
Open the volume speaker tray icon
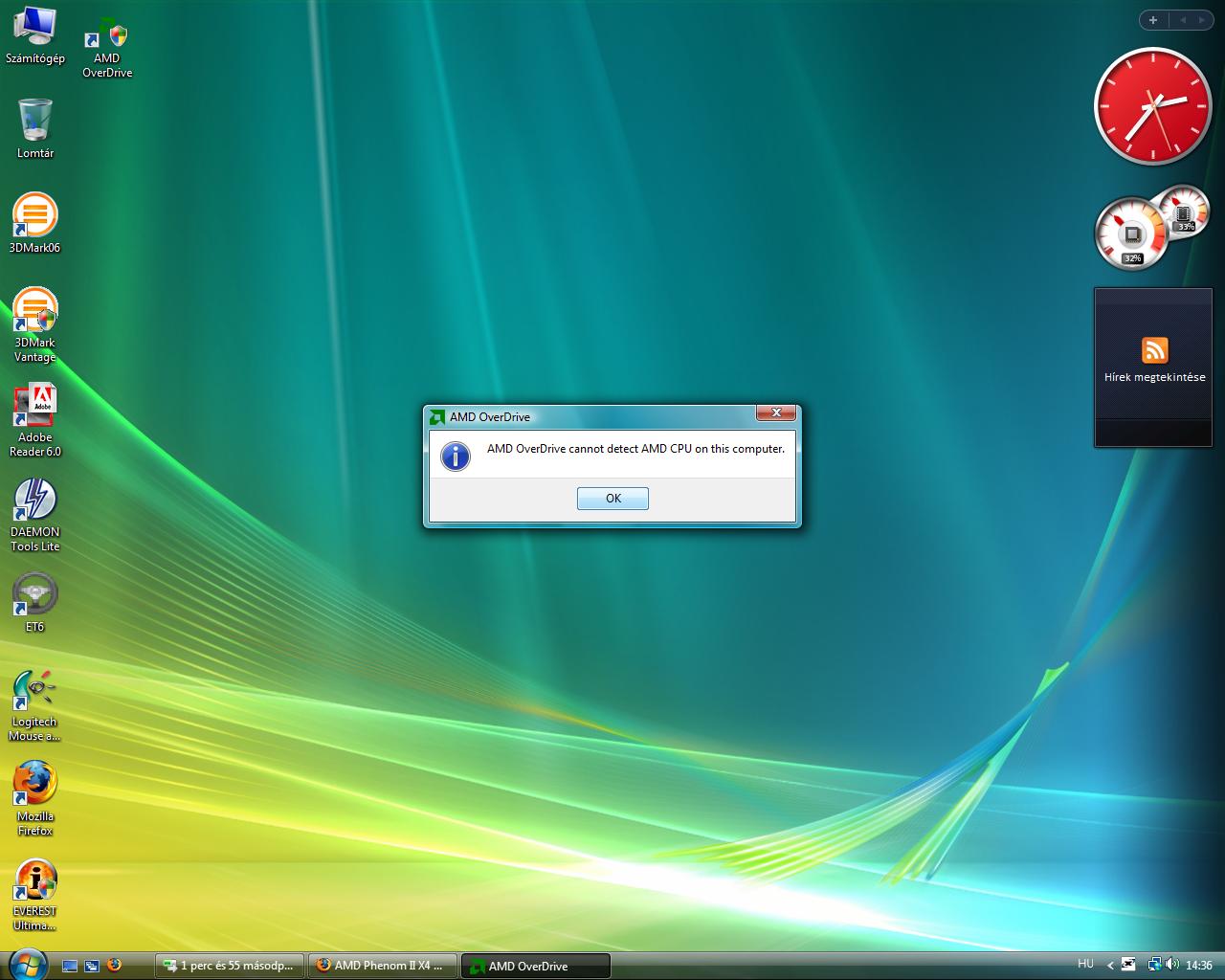pyautogui.click(x=1172, y=965)
